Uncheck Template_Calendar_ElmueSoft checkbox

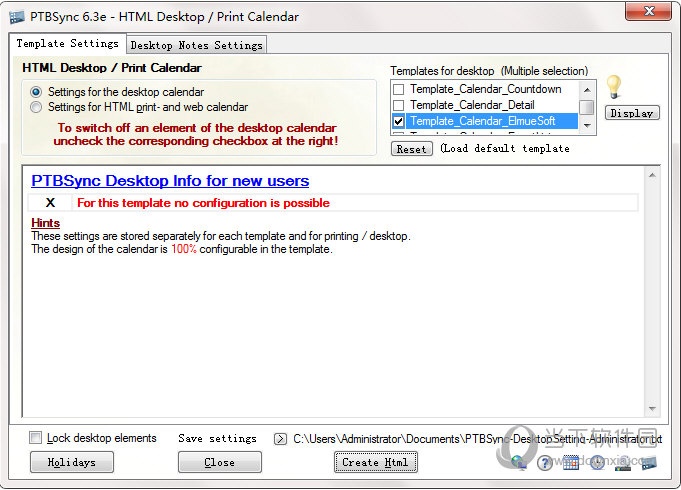(398, 121)
